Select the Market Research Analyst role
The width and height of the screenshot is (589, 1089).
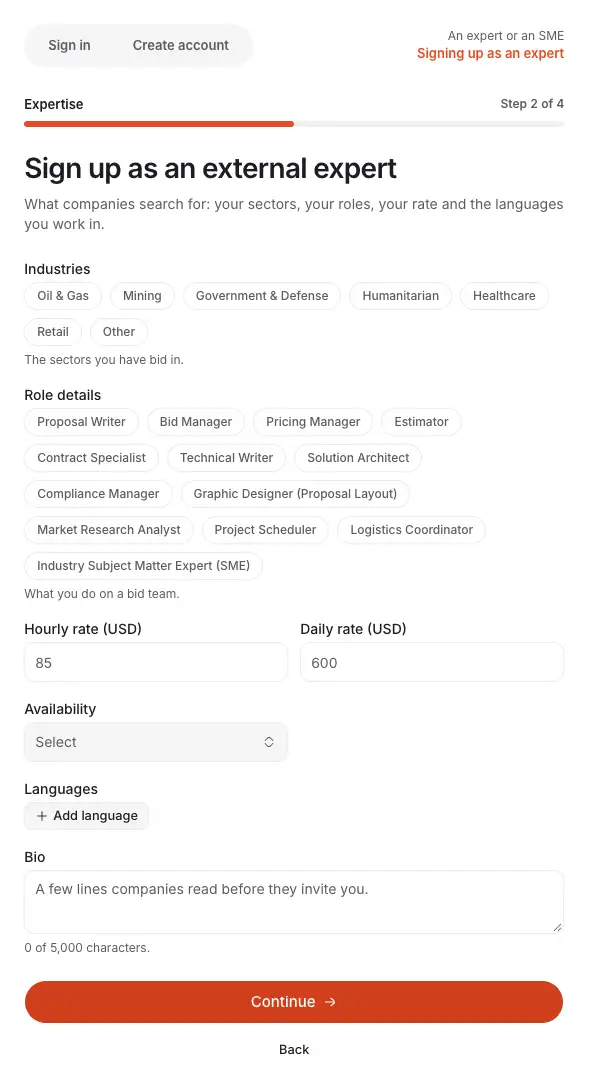click(109, 530)
